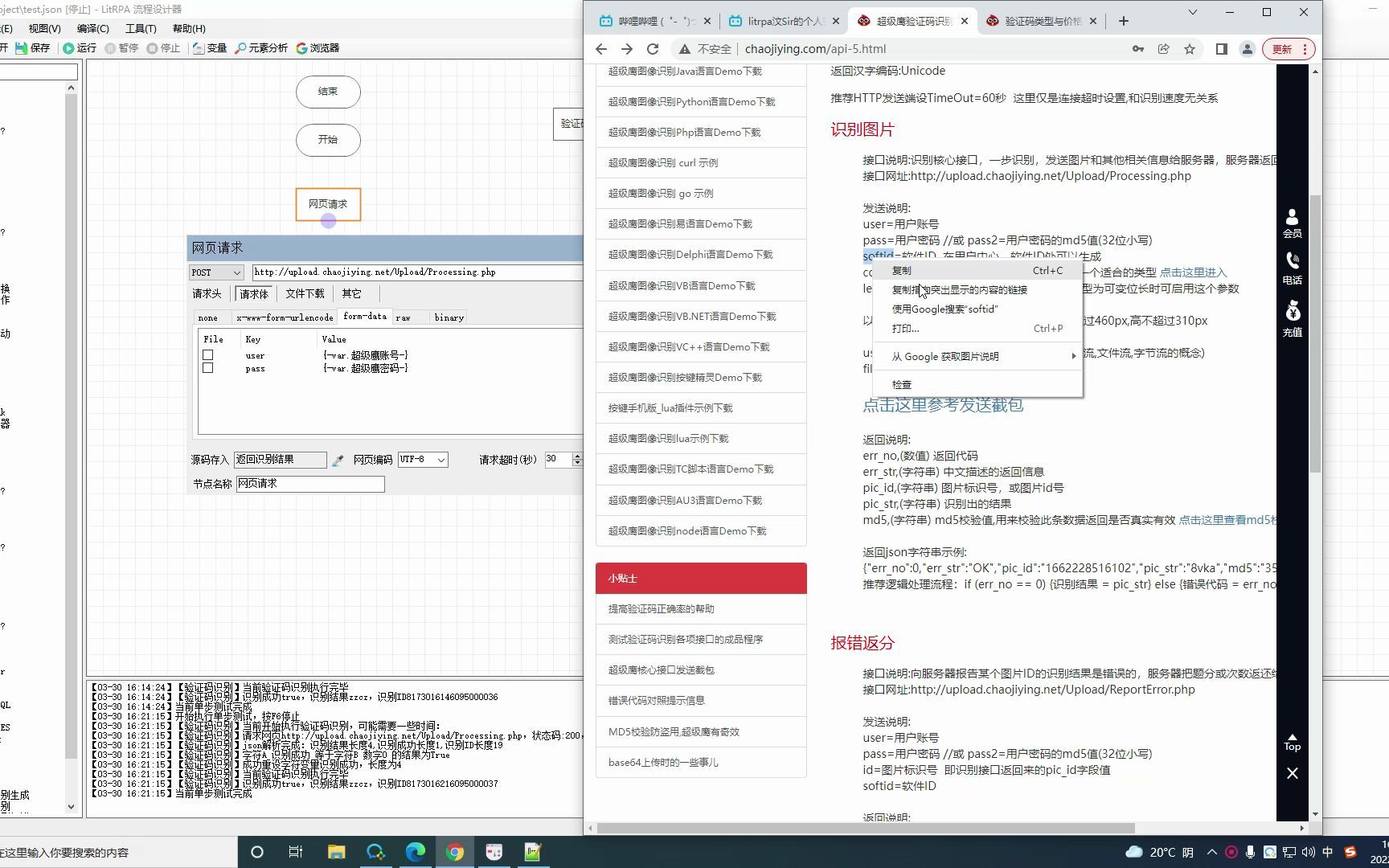Open the 变量 variables tool
The width and height of the screenshot is (1389, 868).
click(210, 48)
